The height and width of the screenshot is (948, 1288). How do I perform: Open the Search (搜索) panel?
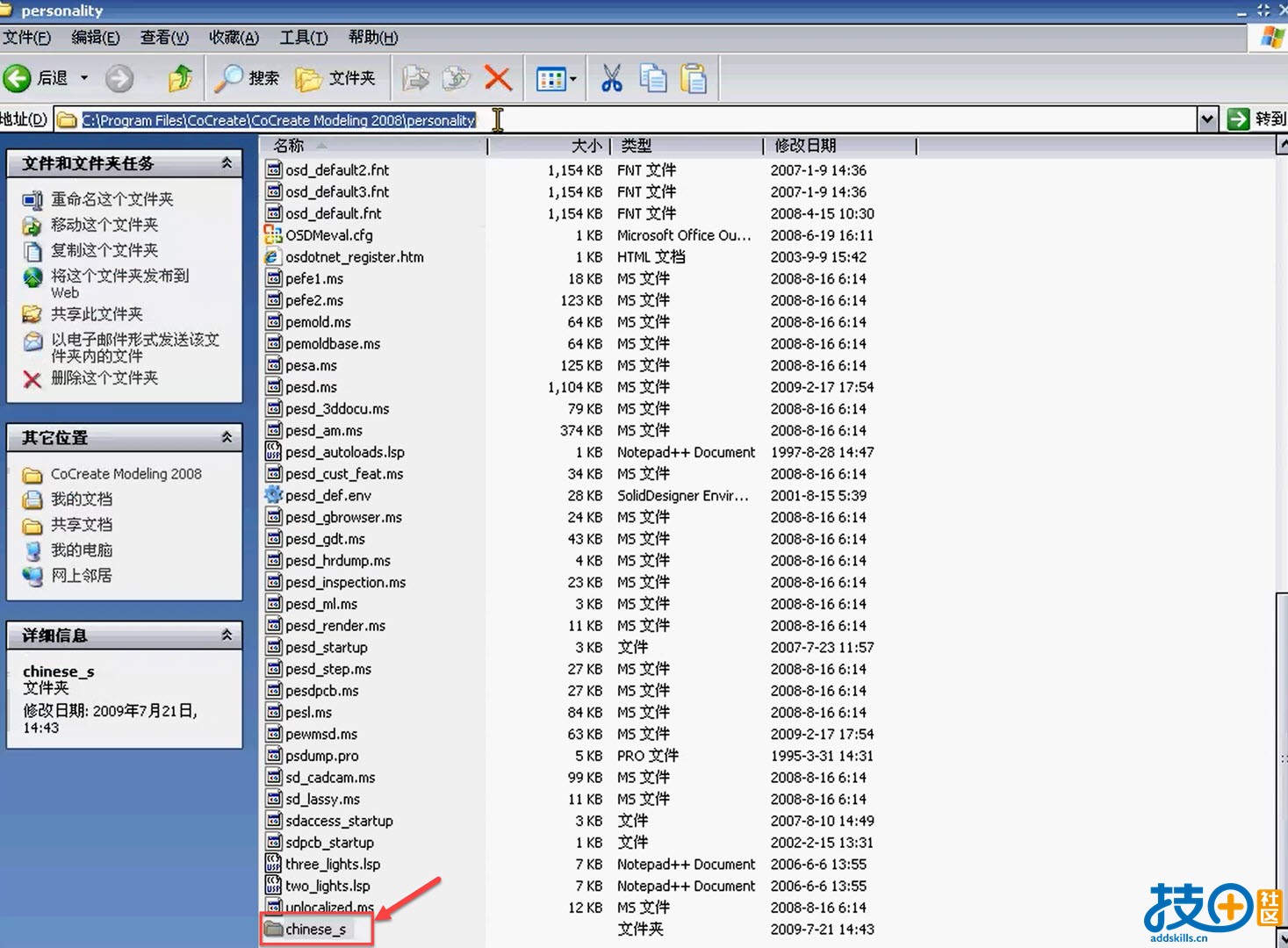[x=247, y=78]
